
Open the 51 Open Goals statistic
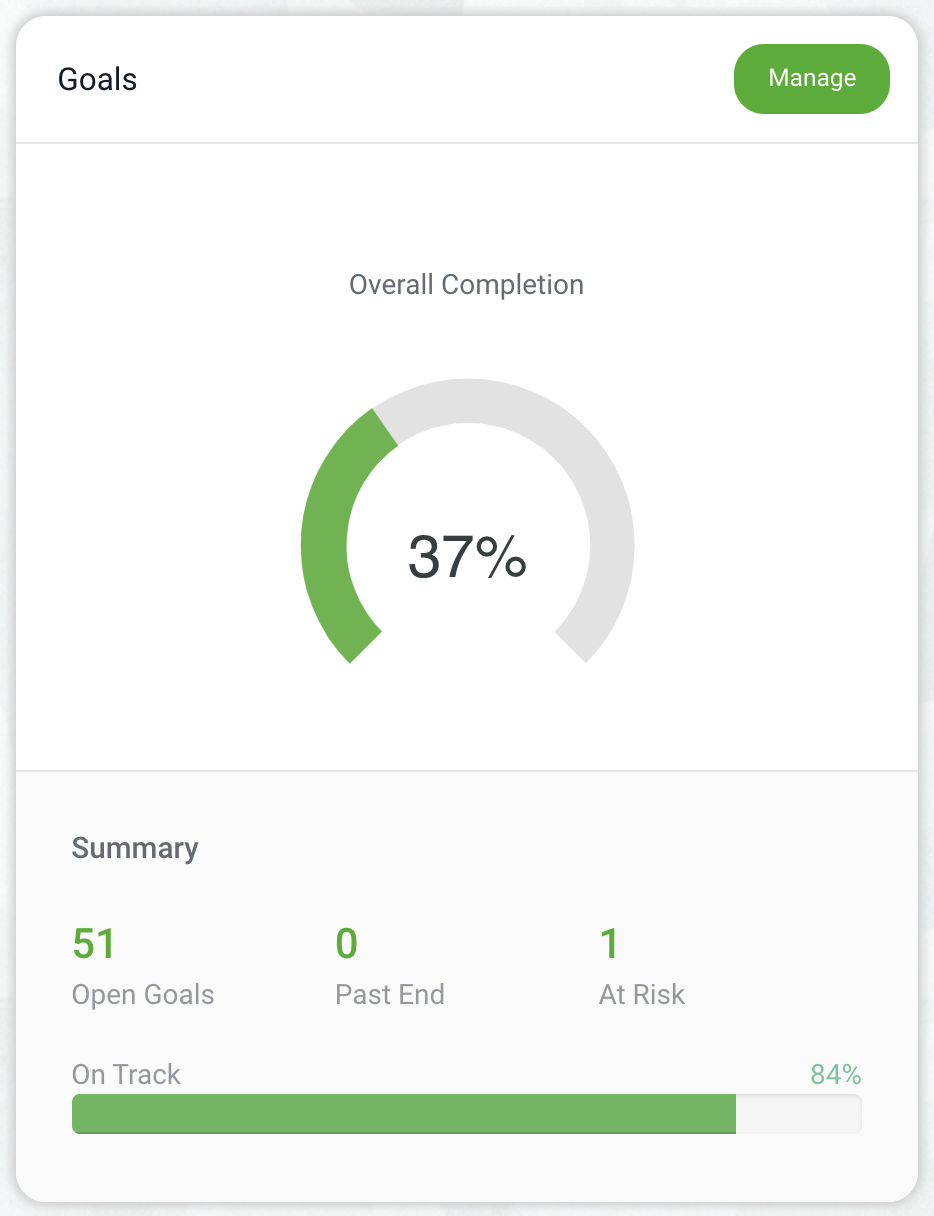[94, 942]
